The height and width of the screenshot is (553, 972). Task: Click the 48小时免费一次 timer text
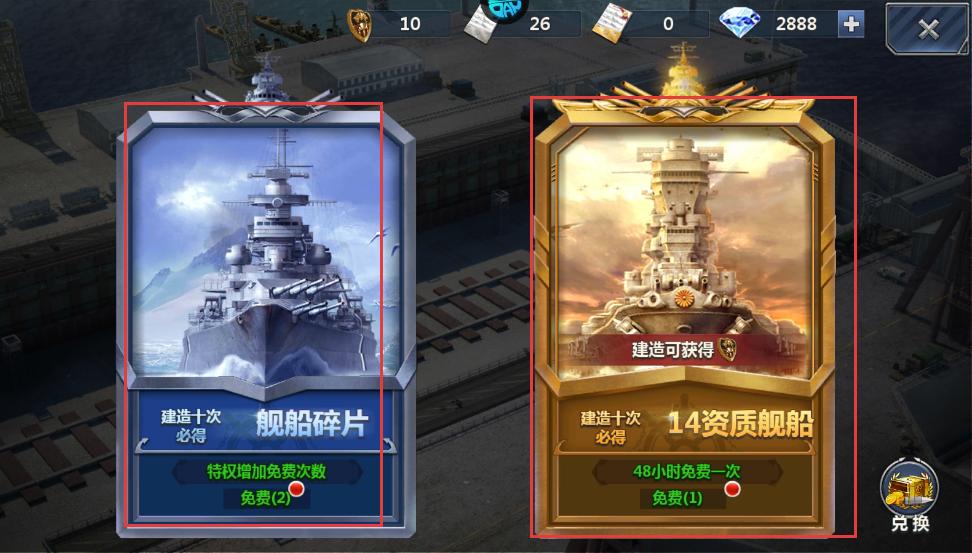687,472
